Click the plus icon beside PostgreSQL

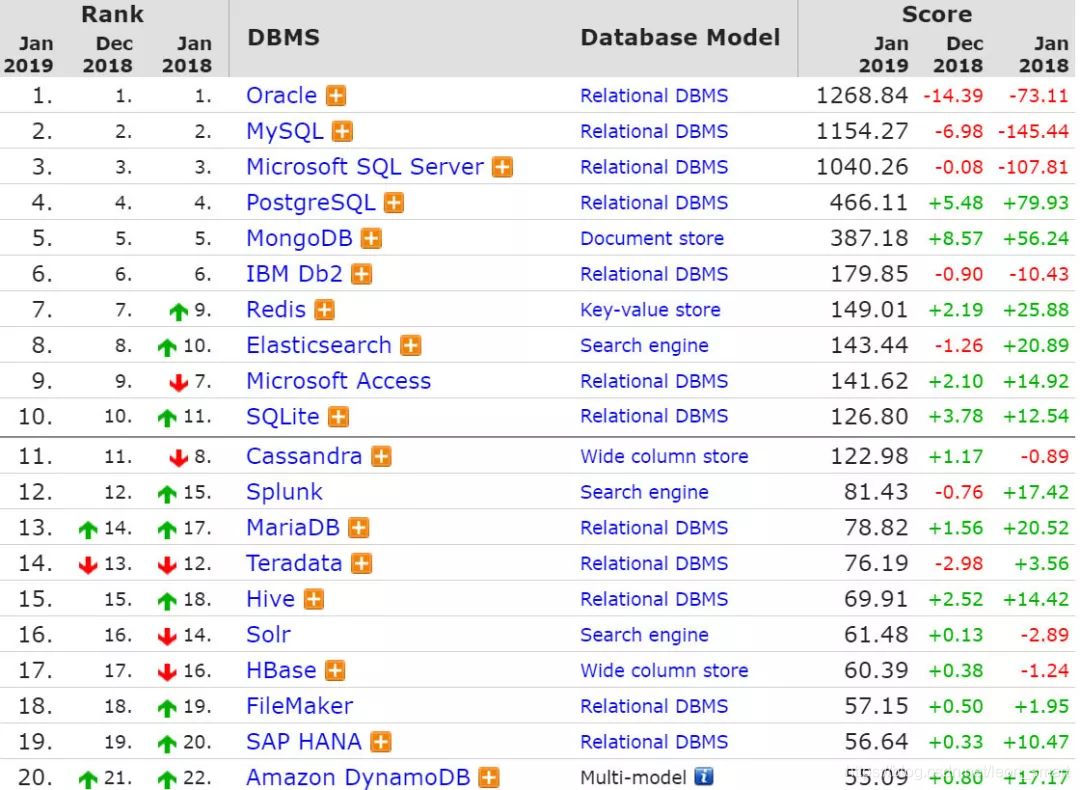point(394,203)
